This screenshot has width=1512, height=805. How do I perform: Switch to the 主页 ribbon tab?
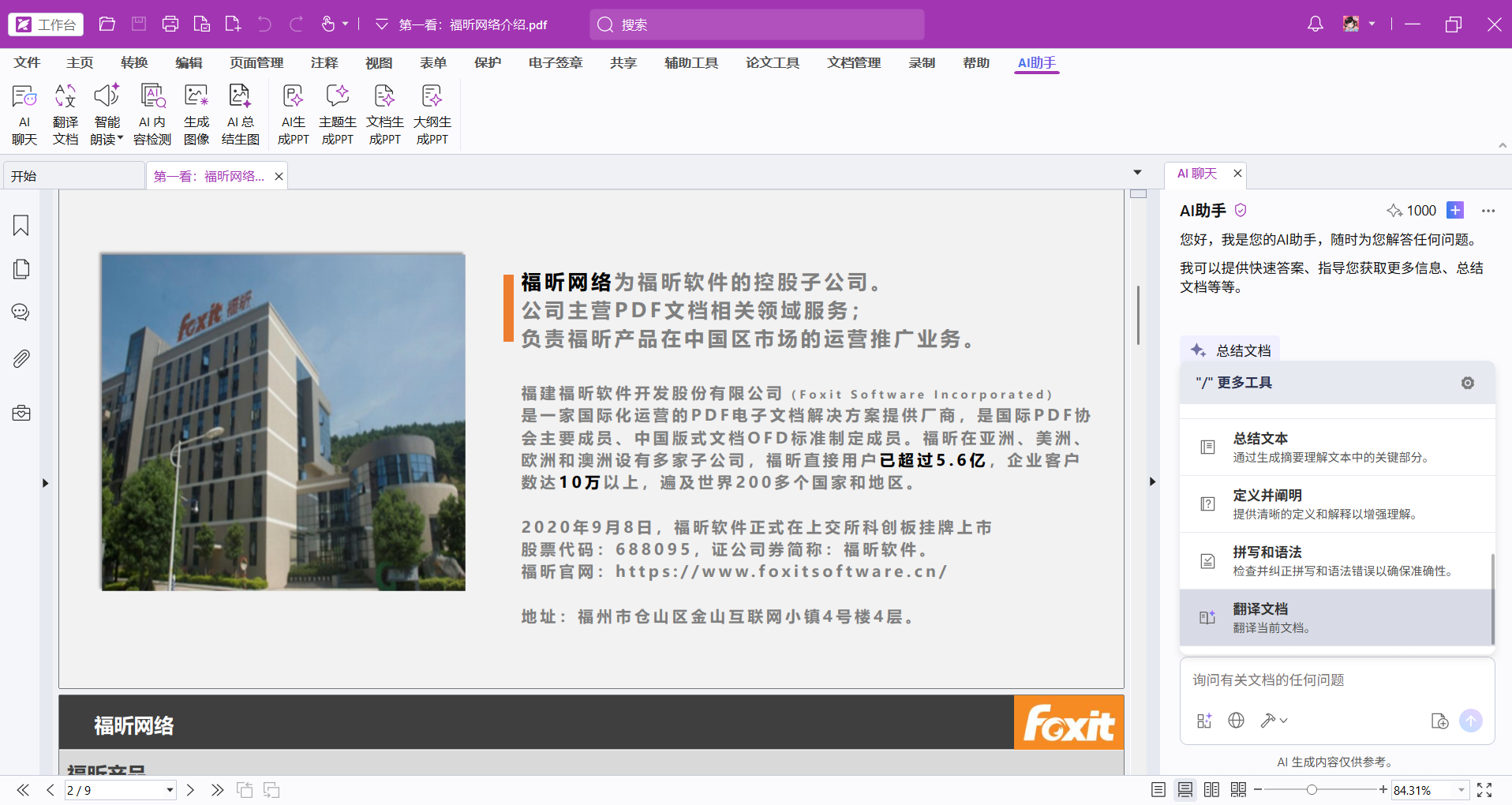pyautogui.click(x=80, y=62)
